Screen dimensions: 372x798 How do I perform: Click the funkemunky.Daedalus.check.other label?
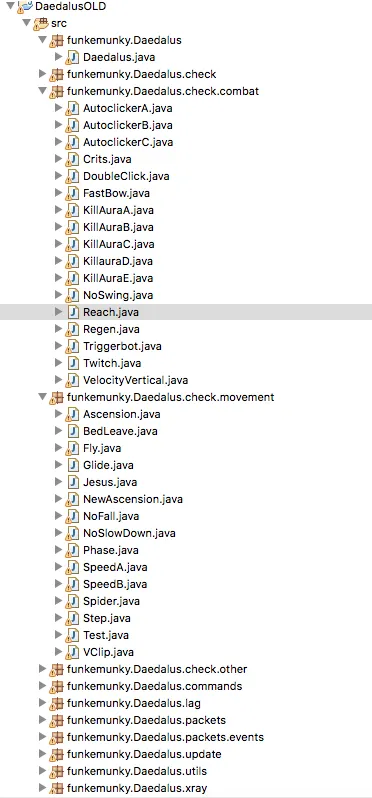[x=157, y=669]
